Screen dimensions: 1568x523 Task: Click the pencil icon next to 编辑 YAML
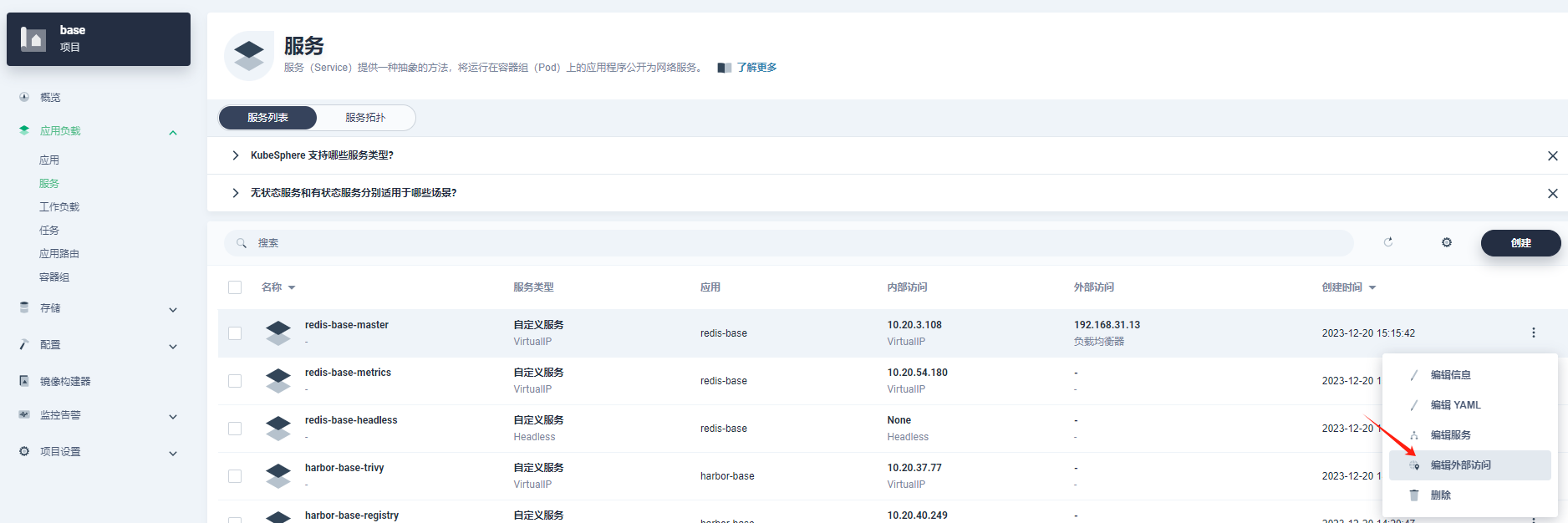pyautogui.click(x=1414, y=405)
